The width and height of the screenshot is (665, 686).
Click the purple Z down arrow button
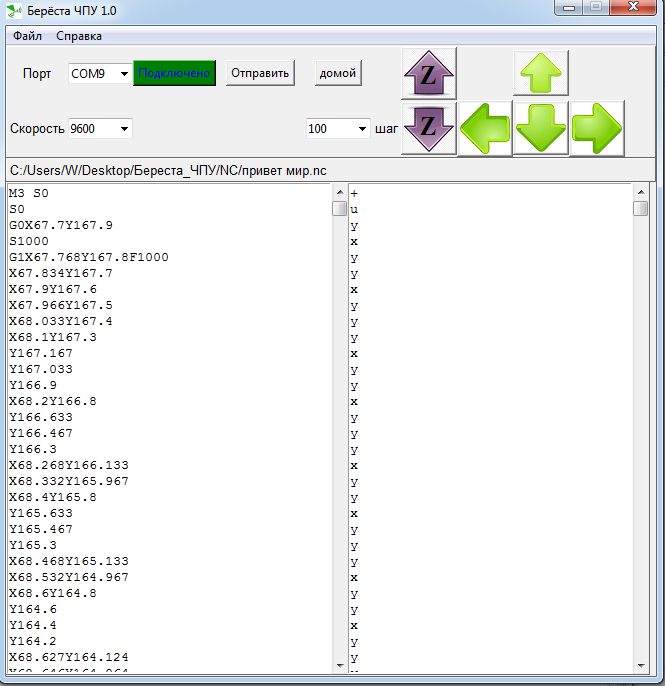coord(429,128)
